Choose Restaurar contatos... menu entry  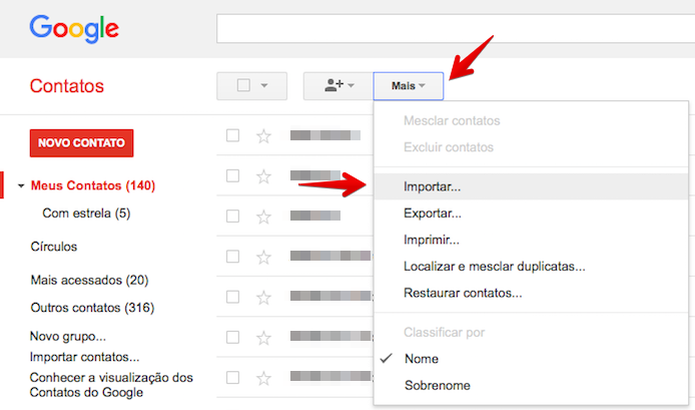pyautogui.click(x=531, y=293)
